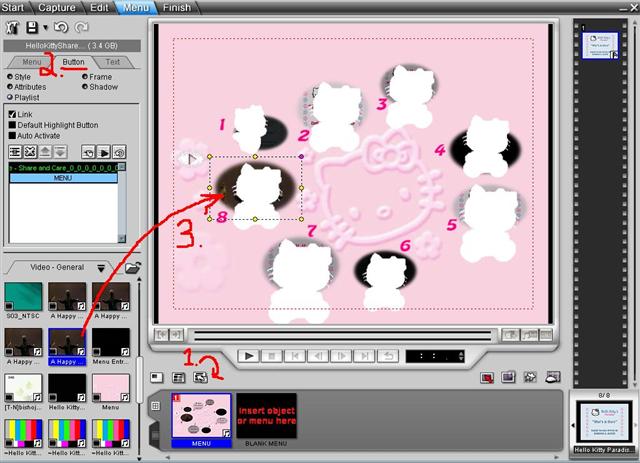Click the preview trim slider bar
Screen dimensions: 640x463
343,336
